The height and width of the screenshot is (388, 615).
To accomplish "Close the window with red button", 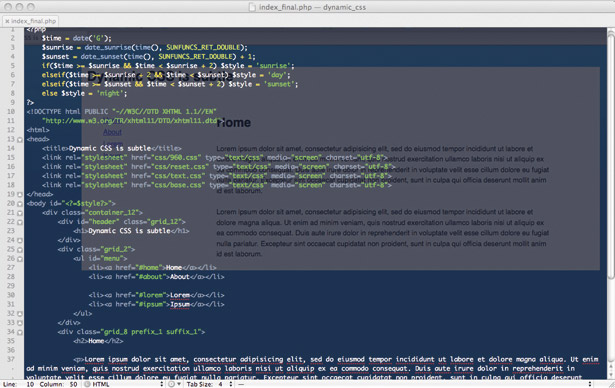I will (x=8, y=7).
